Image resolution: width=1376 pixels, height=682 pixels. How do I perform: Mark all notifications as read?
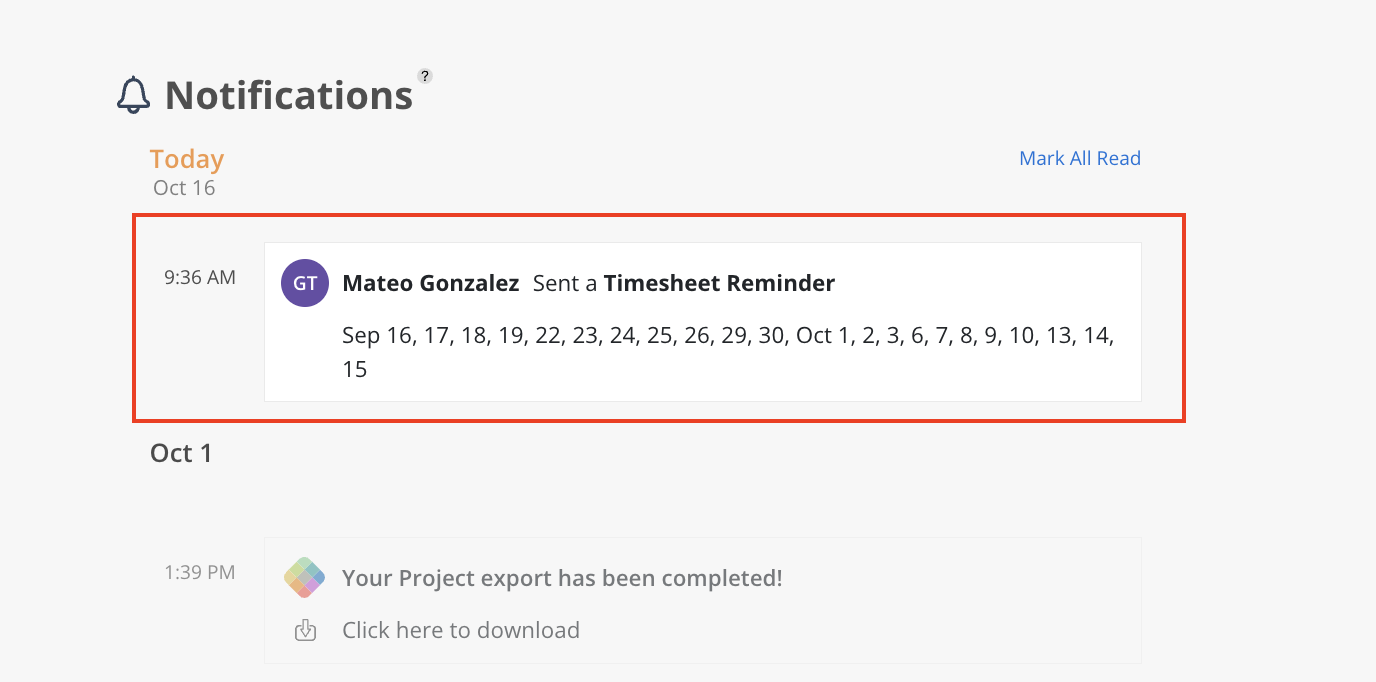1079,158
